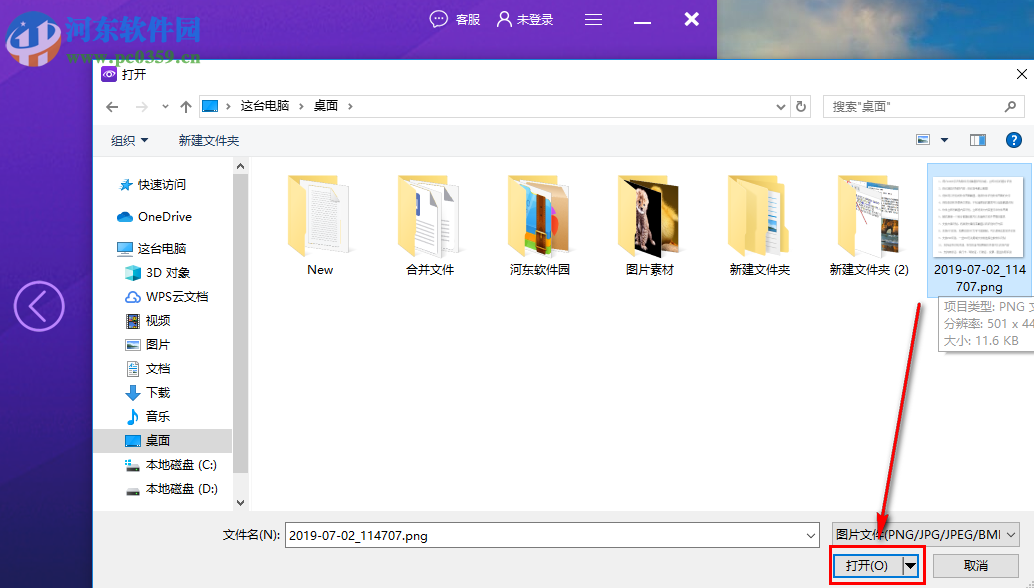Open the hamburger menu in the purple title bar
This screenshot has width=1034, height=588.
point(593,19)
